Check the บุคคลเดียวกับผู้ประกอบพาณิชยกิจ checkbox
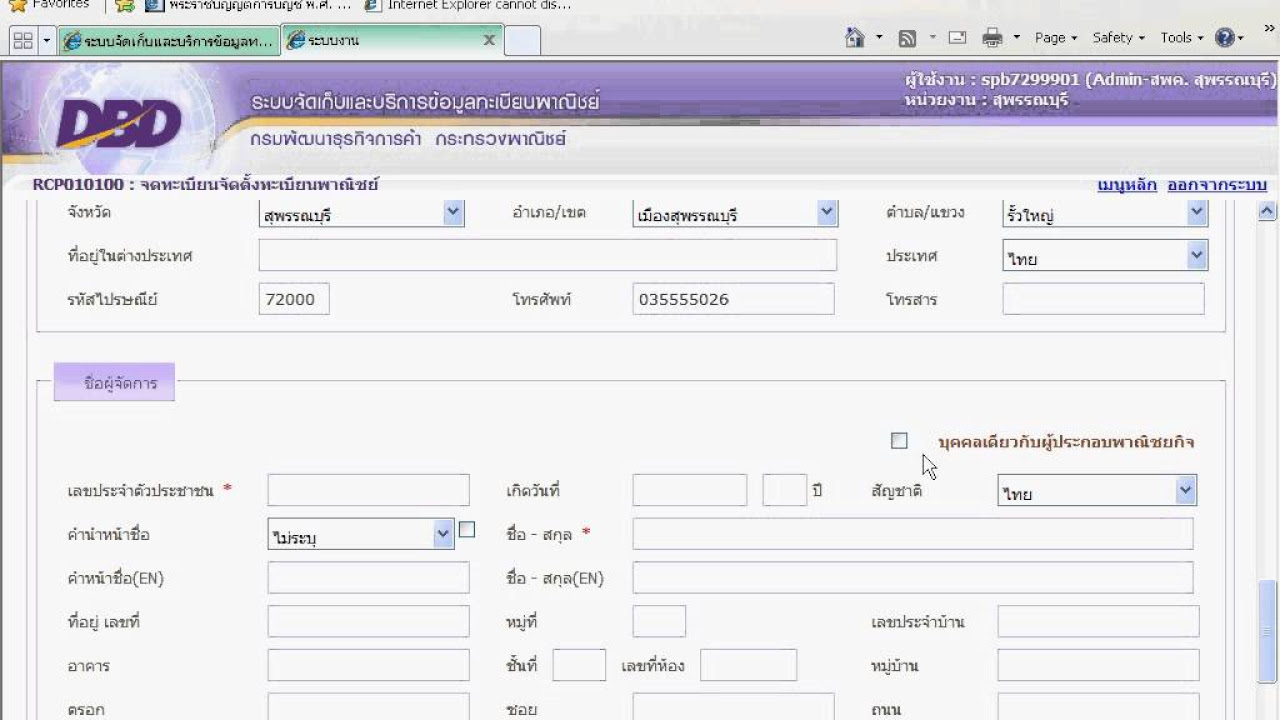This screenshot has width=1280, height=720. tap(899, 441)
